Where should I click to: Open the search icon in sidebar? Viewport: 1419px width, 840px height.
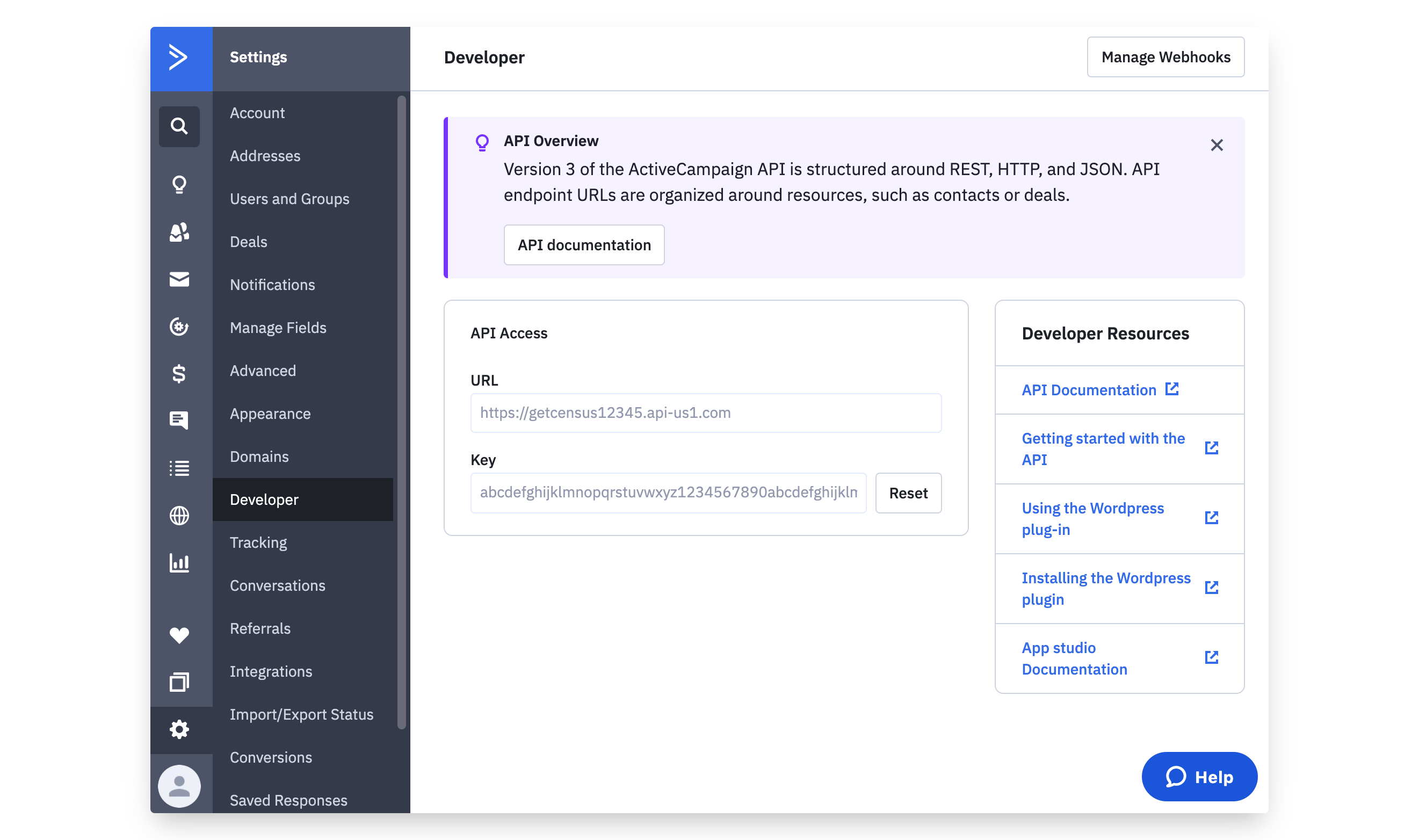[179, 126]
